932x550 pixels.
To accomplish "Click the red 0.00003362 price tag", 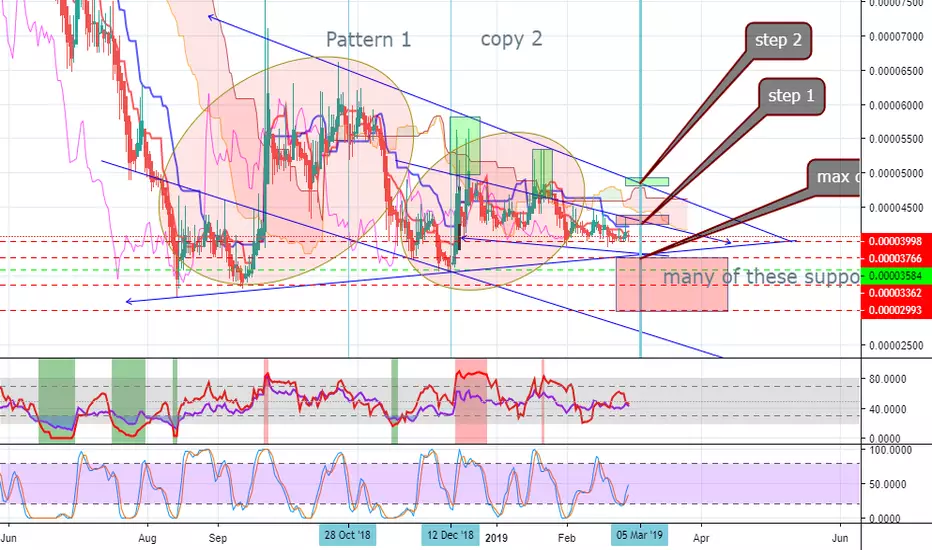I will point(896,293).
